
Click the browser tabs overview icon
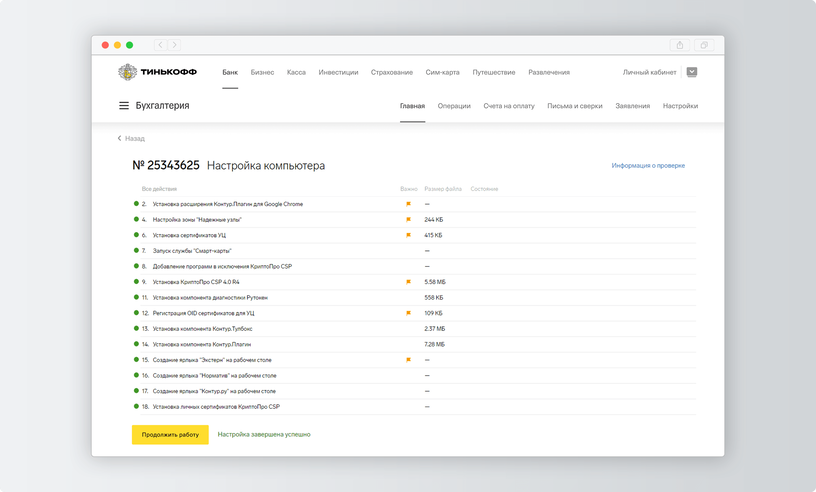point(704,45)
